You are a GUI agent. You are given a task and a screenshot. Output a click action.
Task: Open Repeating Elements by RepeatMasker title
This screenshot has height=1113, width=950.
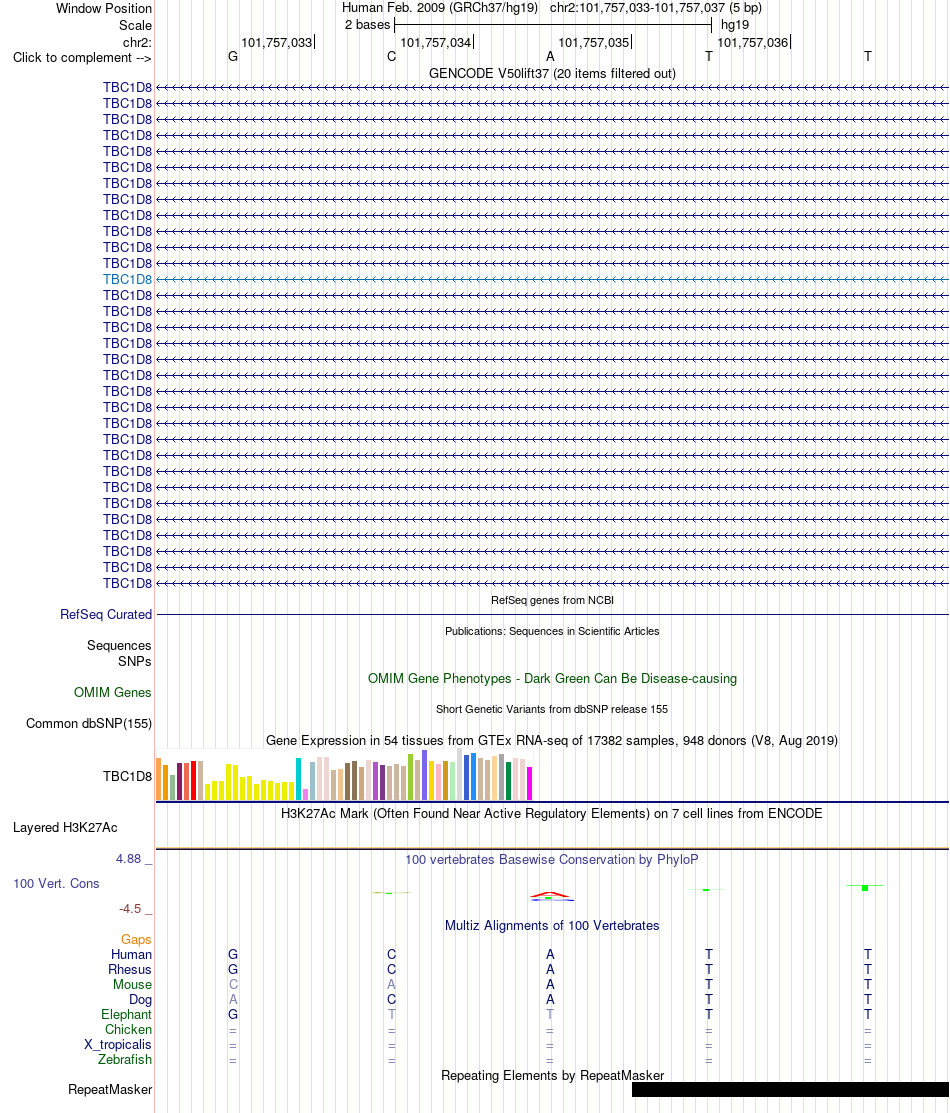click(552, 1075)
